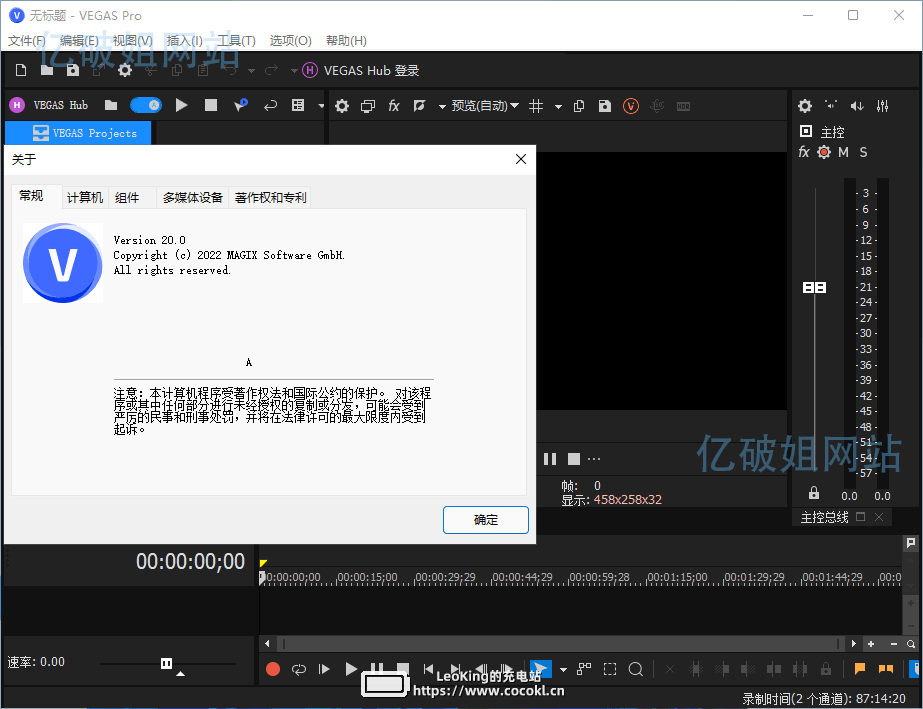Click 确定 to close the About dialog

[486, 520]
